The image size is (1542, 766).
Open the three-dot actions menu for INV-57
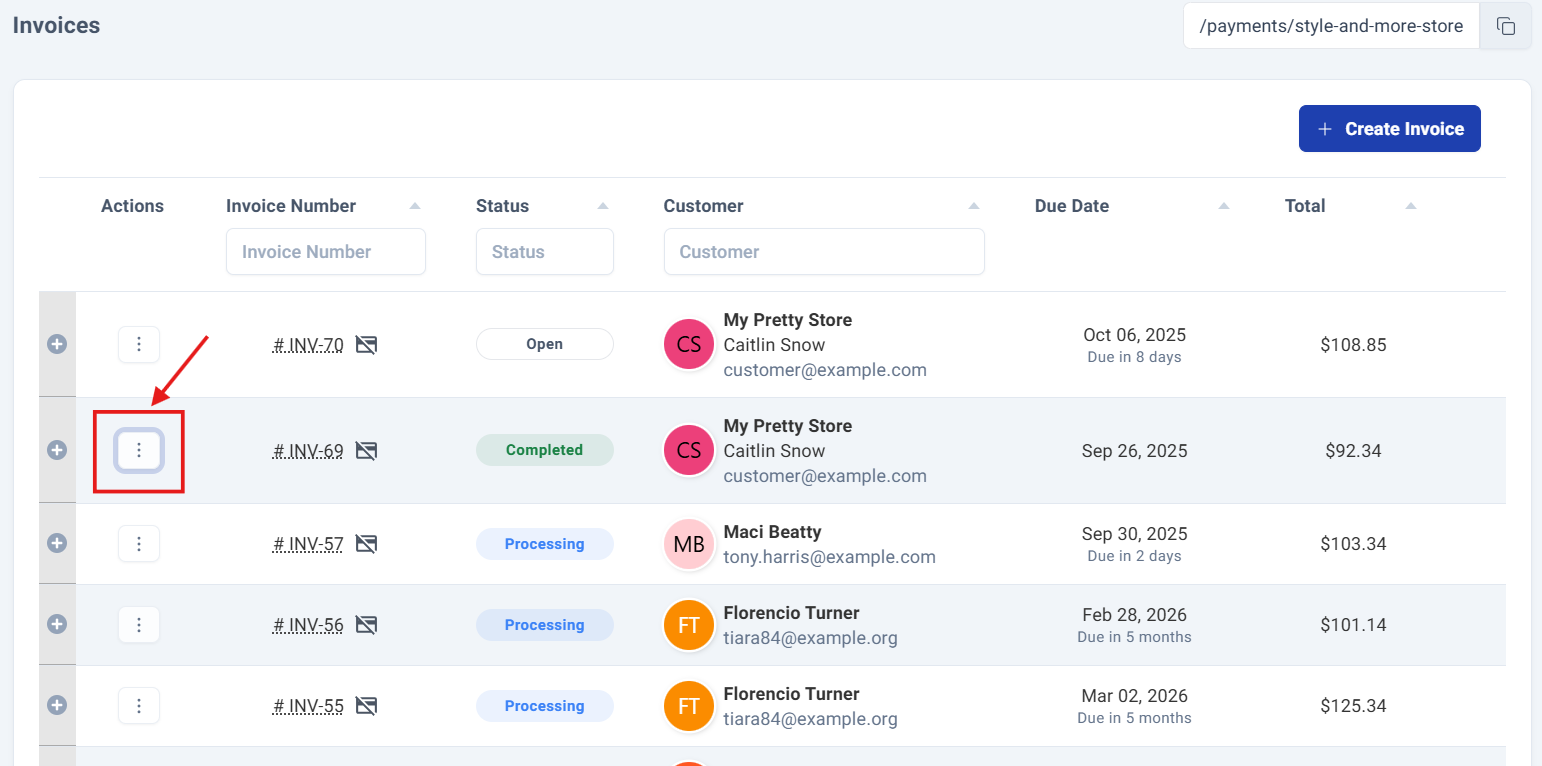pyautogui.click(x=139, y=544)
